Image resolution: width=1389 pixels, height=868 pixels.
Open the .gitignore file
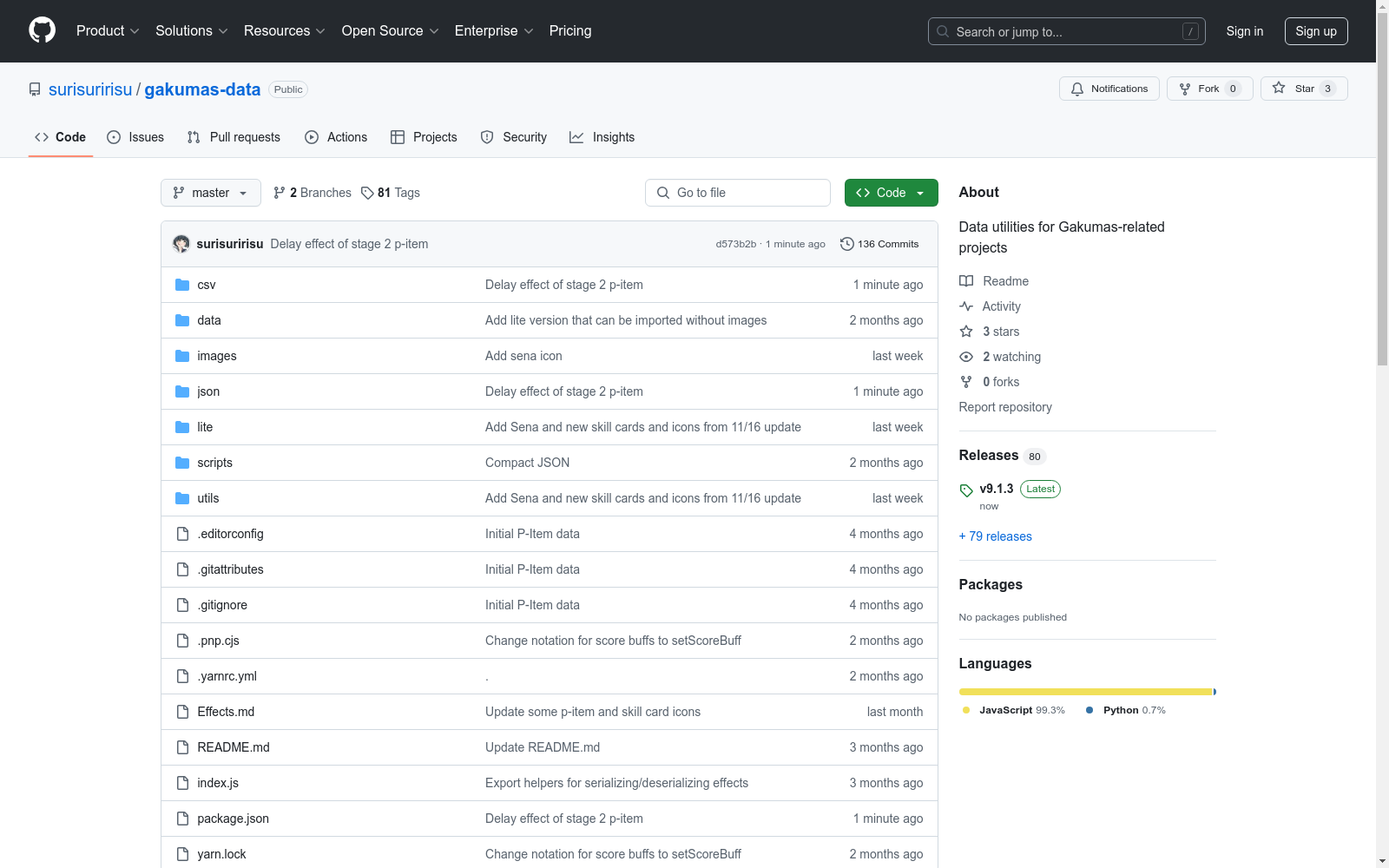click(222, 605)
